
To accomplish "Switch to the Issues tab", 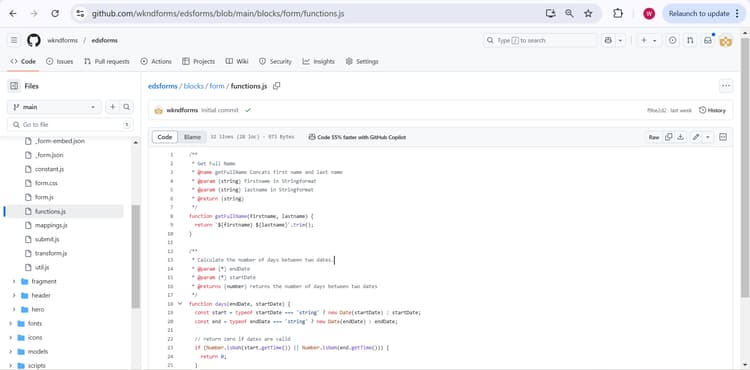I will [x=60, y=62].
